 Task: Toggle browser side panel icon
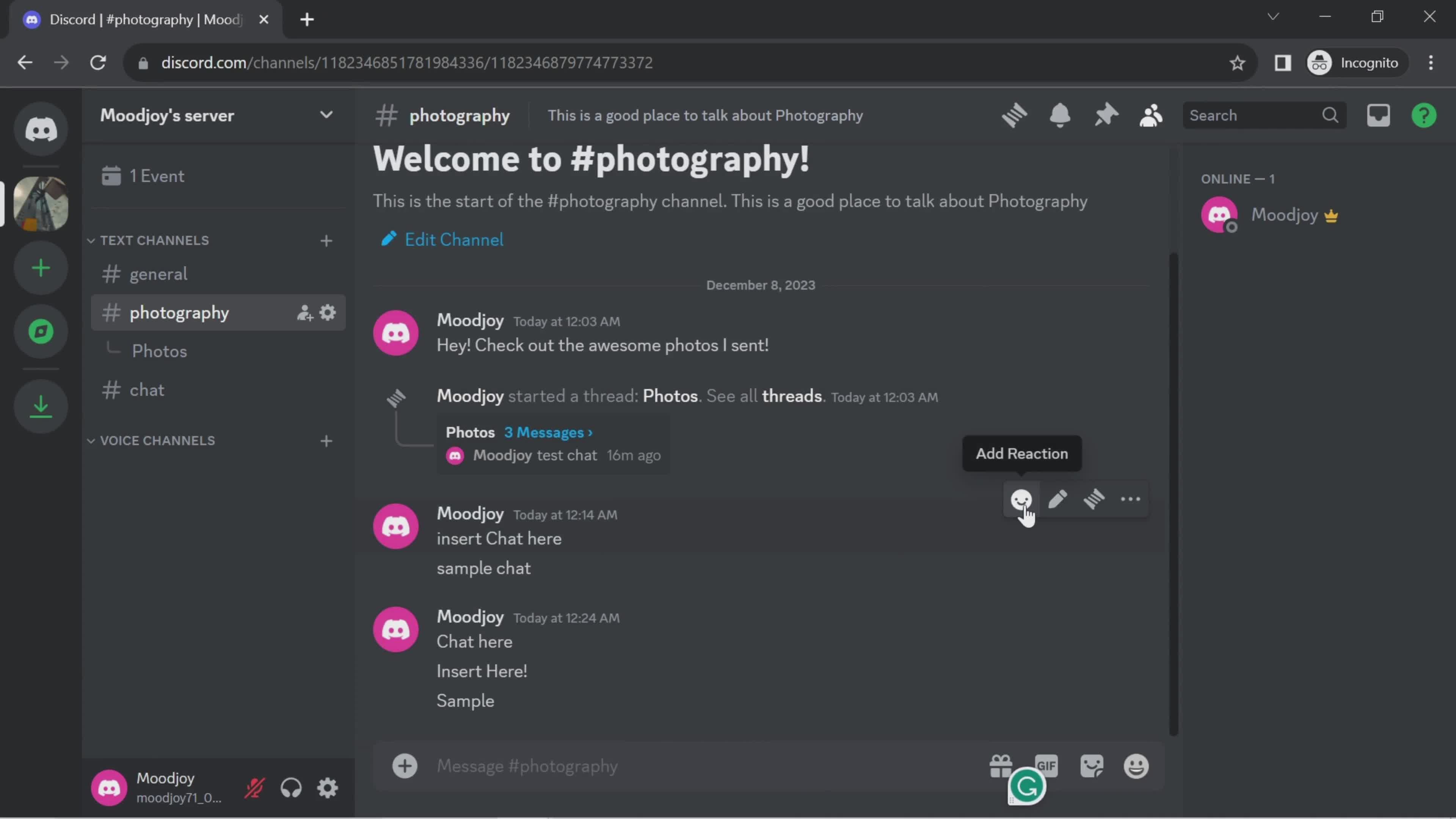coord(1282,62)
